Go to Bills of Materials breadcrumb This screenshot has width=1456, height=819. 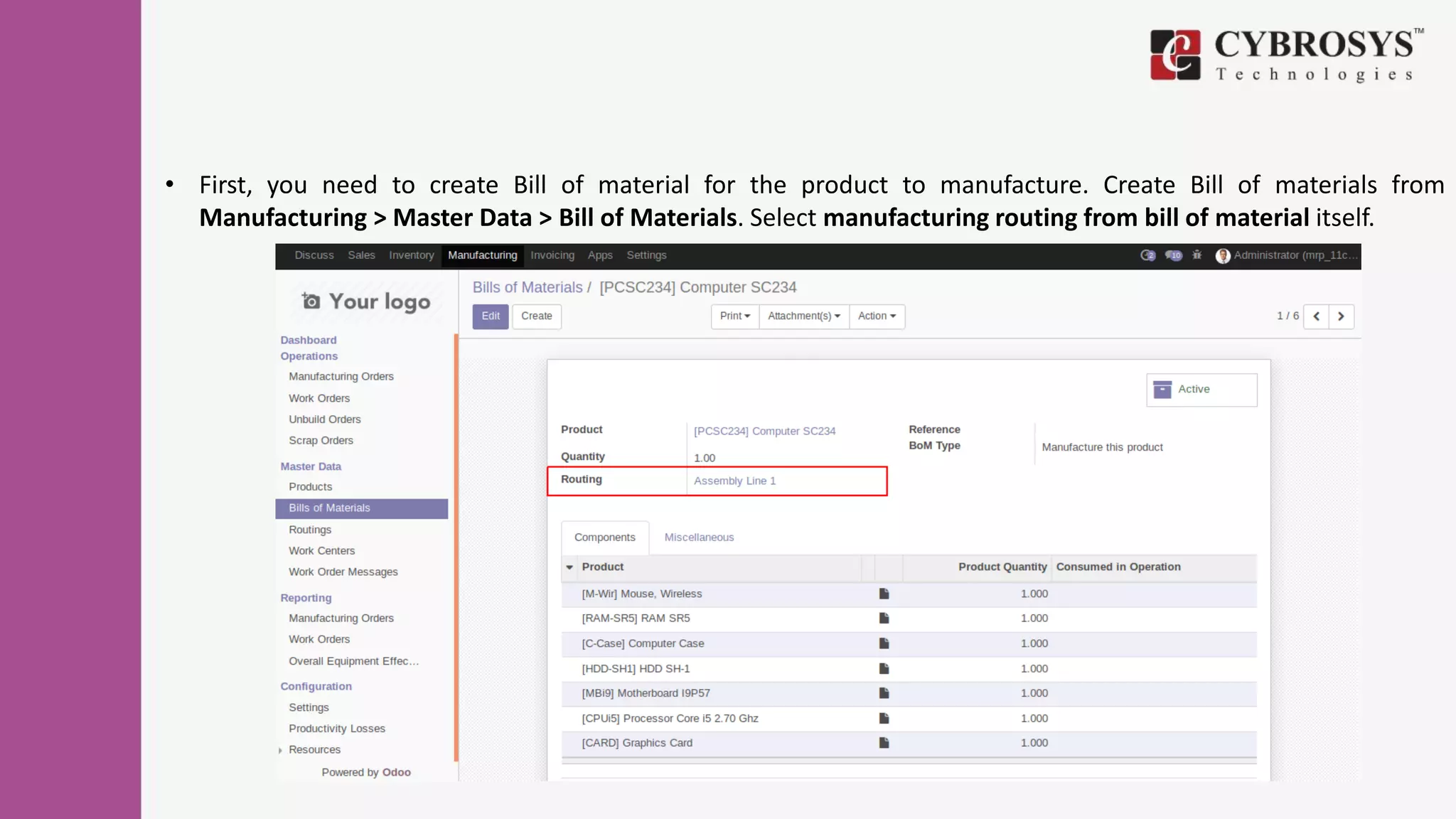coord(528,287)
